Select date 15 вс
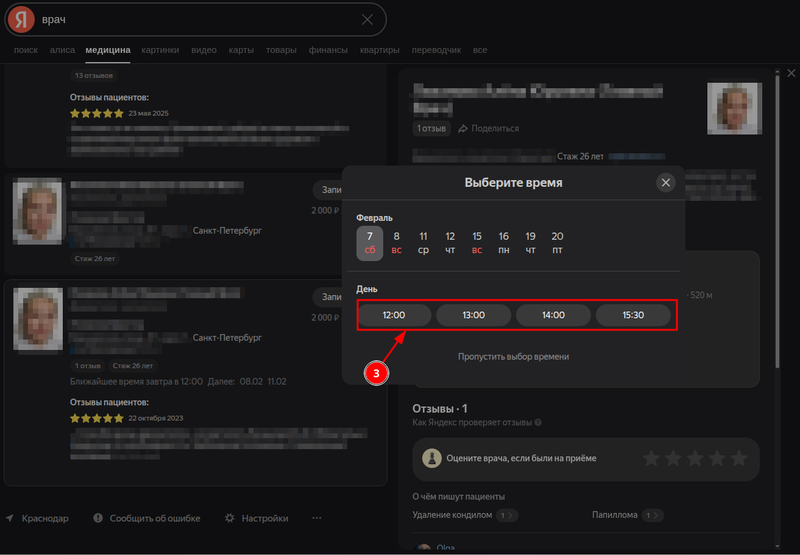Image resolution: width=800 pixels, height=555 pixels. point(477,243)
